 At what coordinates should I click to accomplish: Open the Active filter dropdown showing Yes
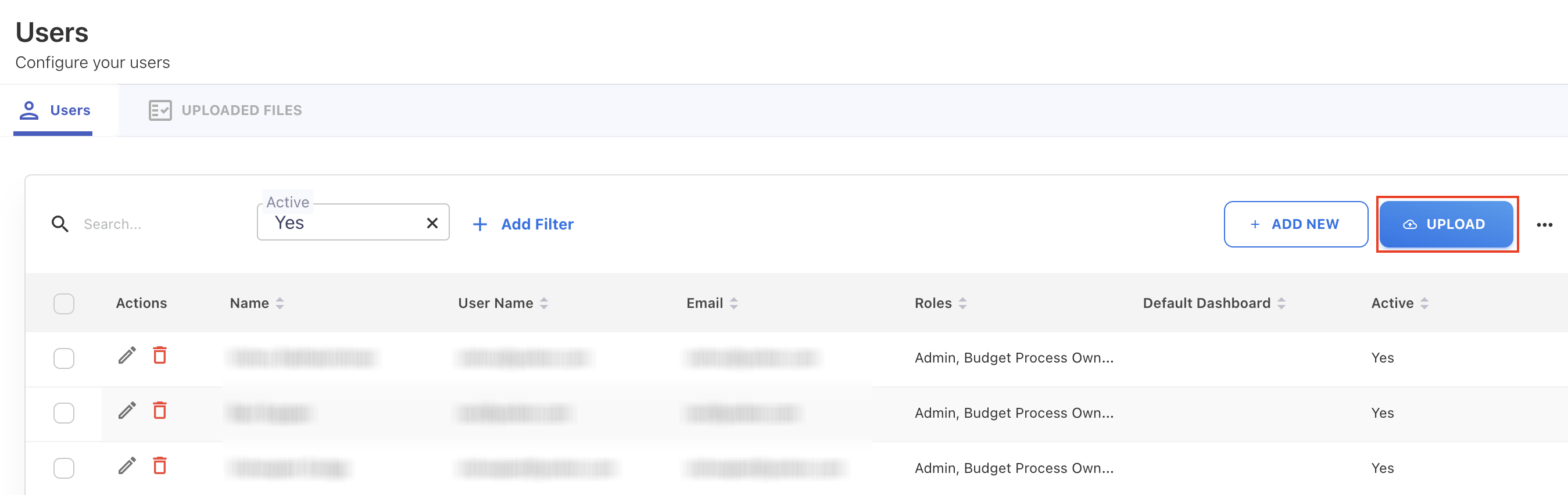pos(353,223)
